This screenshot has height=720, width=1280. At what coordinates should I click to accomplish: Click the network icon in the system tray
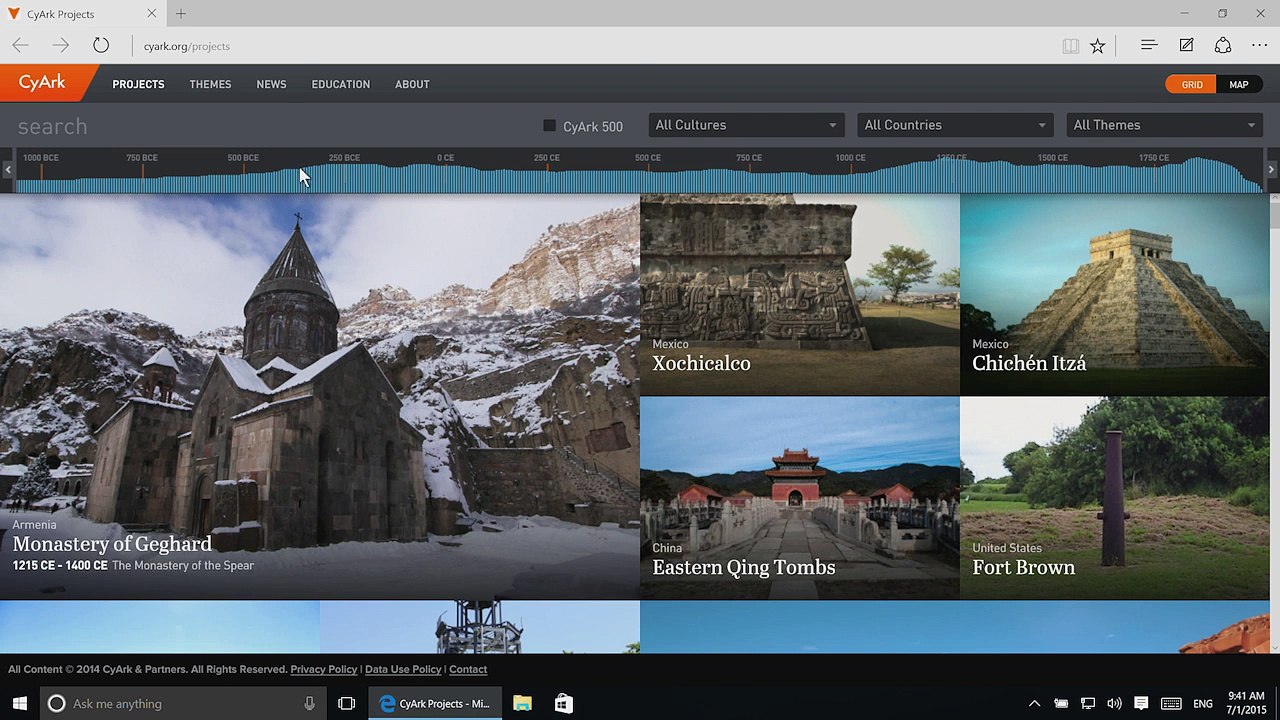pyautogui.click(x=1088, y=703)
